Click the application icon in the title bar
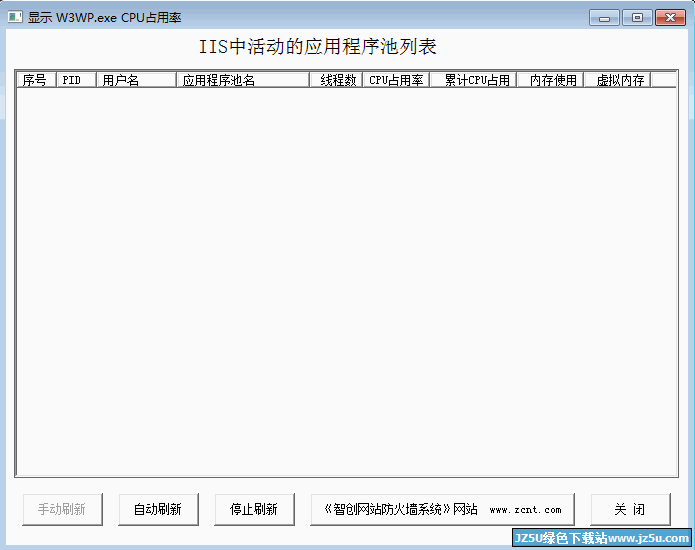695x550 pixels. [15, 17]
